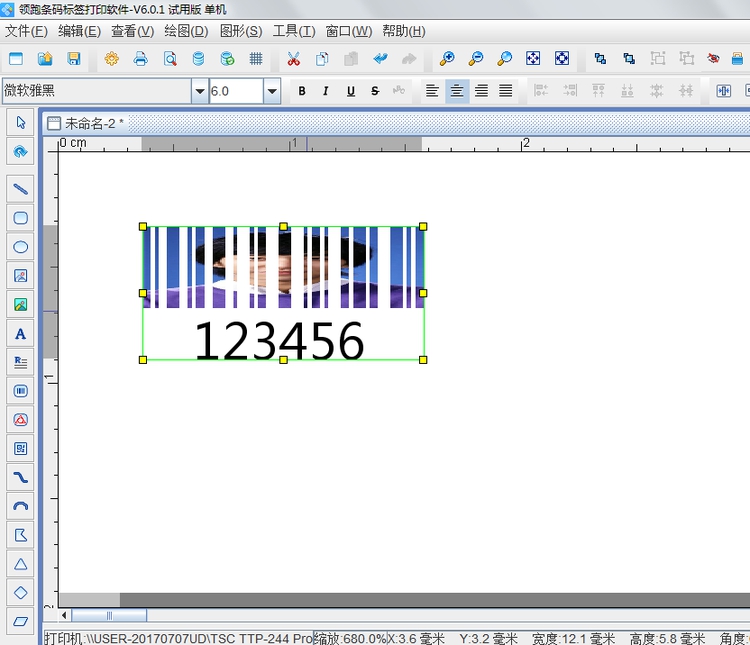The height and width of the screenshot is (645, 750).
Task: Switch to the 未命名-2 document tab
Action: (x=94, y=123)
